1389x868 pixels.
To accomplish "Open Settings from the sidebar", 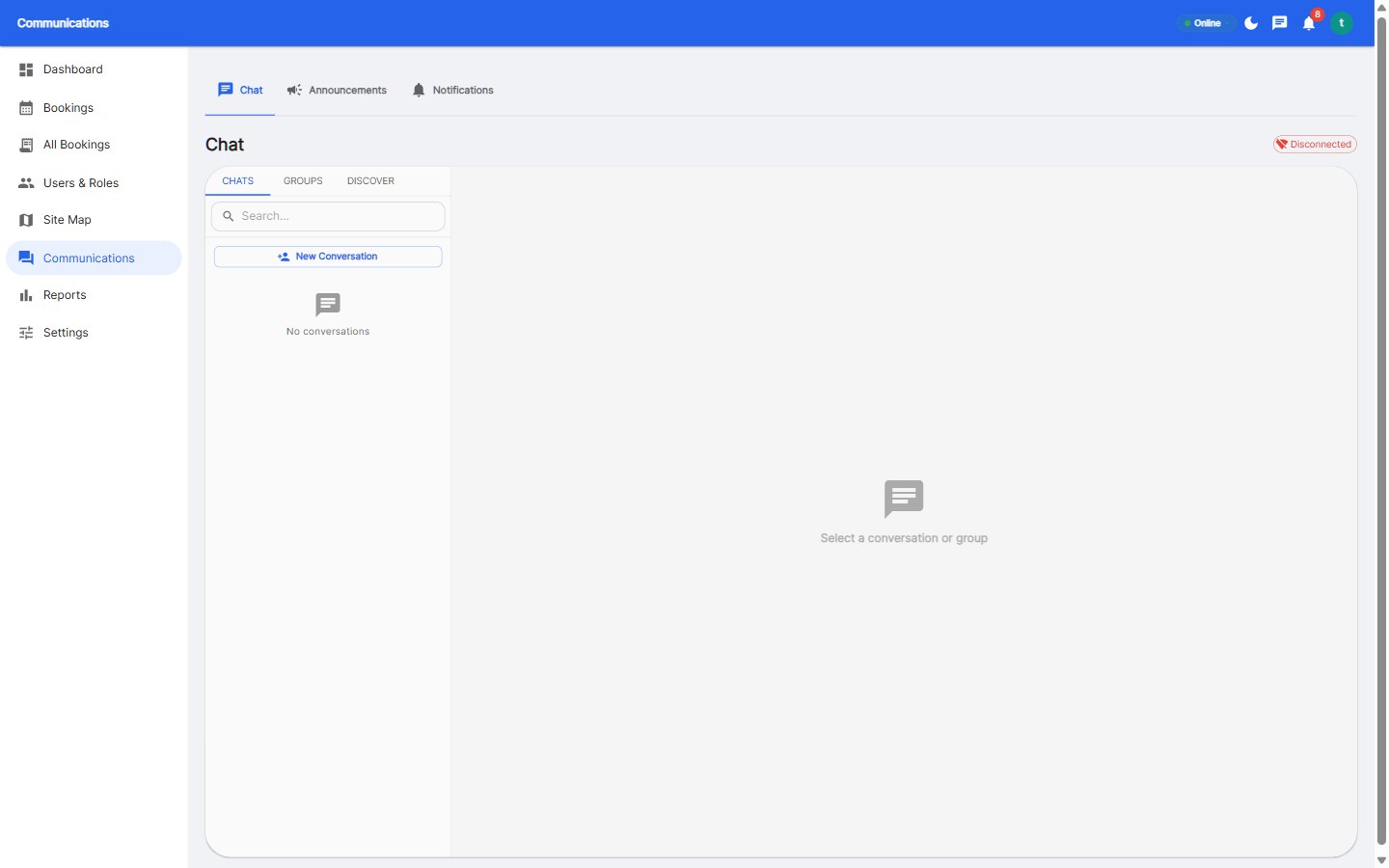I will tap(94, 333).
